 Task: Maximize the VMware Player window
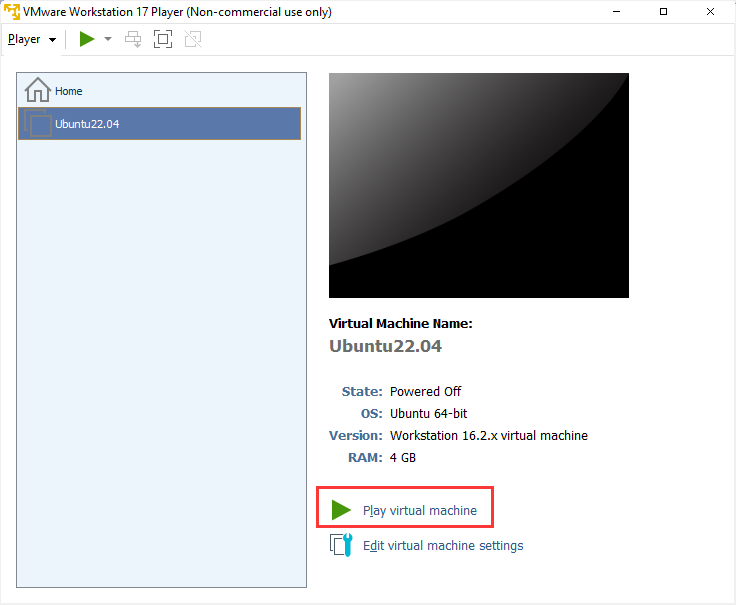[x=663, y=12]
